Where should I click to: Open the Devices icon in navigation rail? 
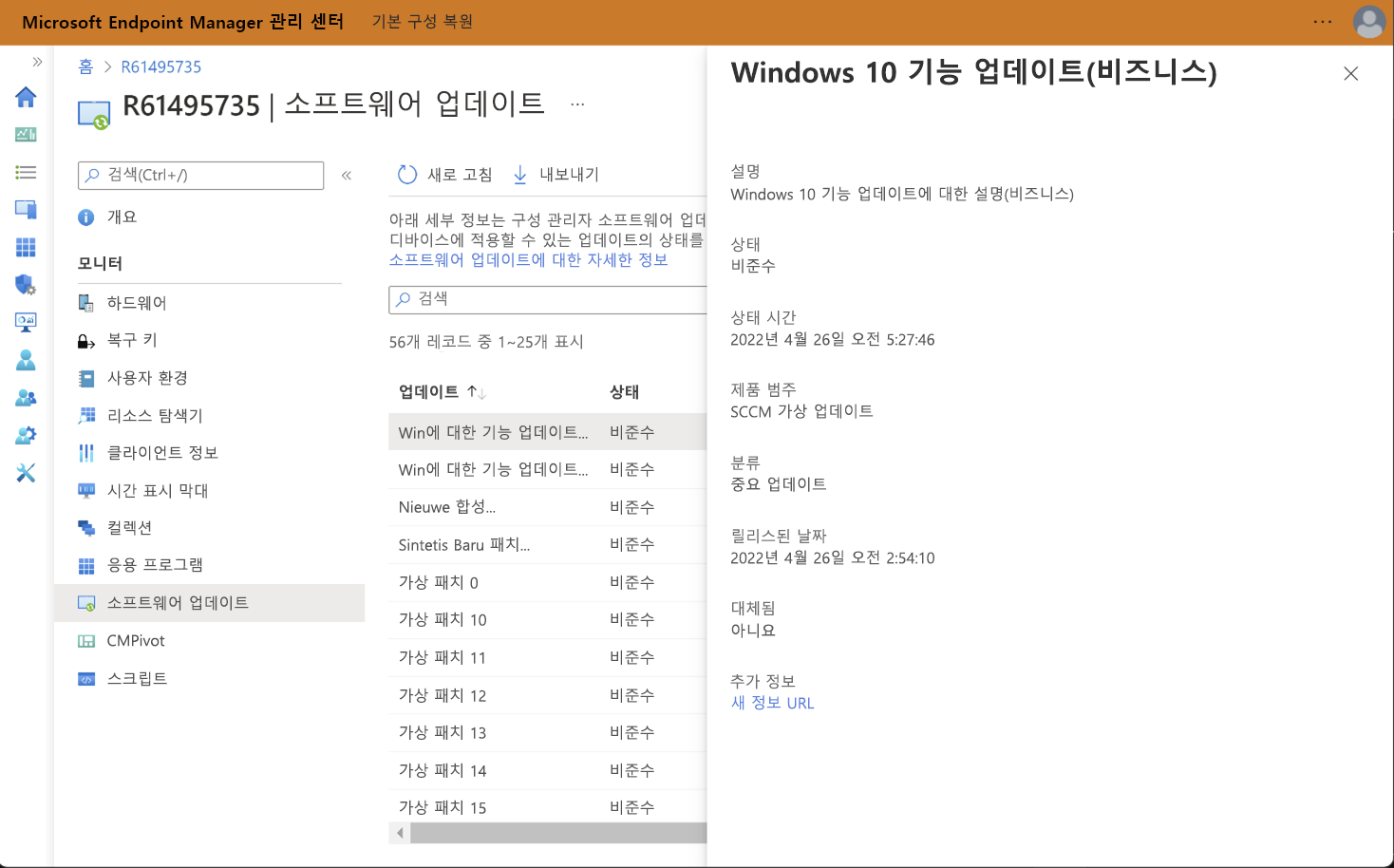(x=26, y=209)
